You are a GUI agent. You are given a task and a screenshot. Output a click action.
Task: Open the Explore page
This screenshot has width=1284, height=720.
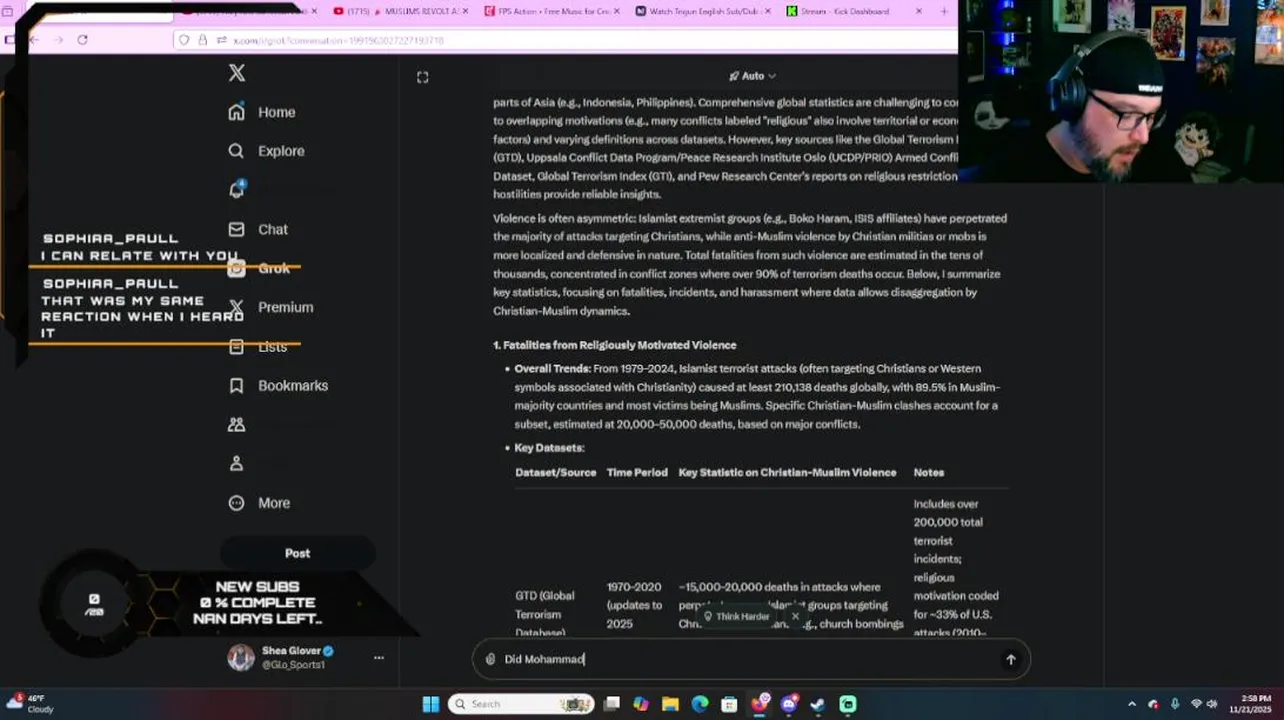click(266, 151)
